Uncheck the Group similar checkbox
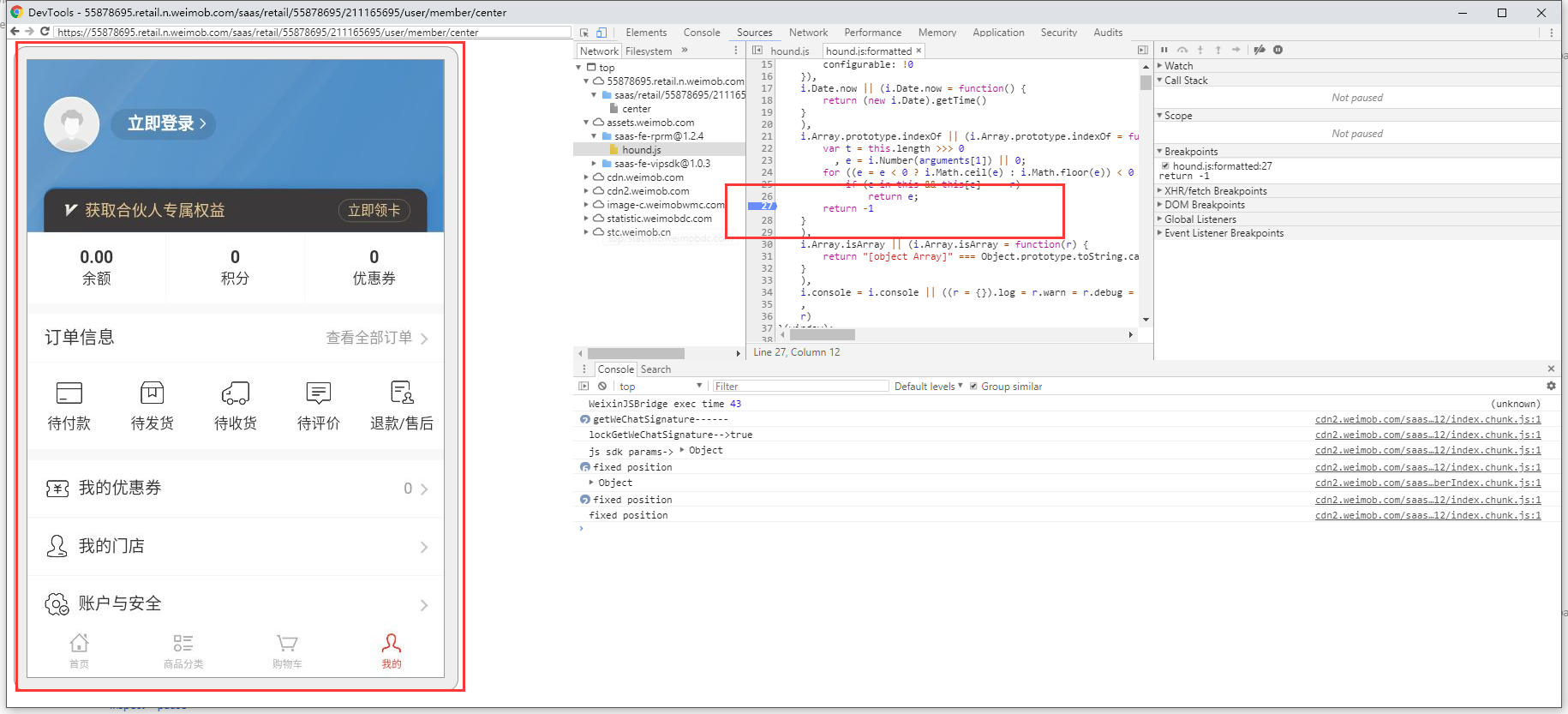Viewport: 1568px width, 714px height. [x=973, y=387]
